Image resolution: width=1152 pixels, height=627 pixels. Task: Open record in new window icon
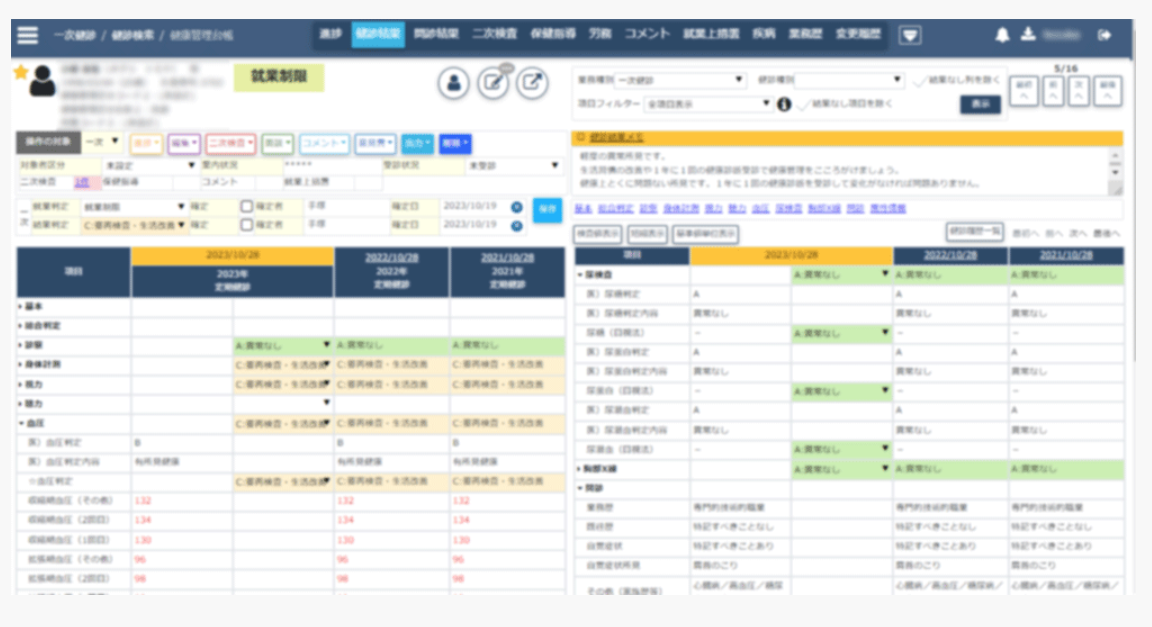click(x=532, y=85)
